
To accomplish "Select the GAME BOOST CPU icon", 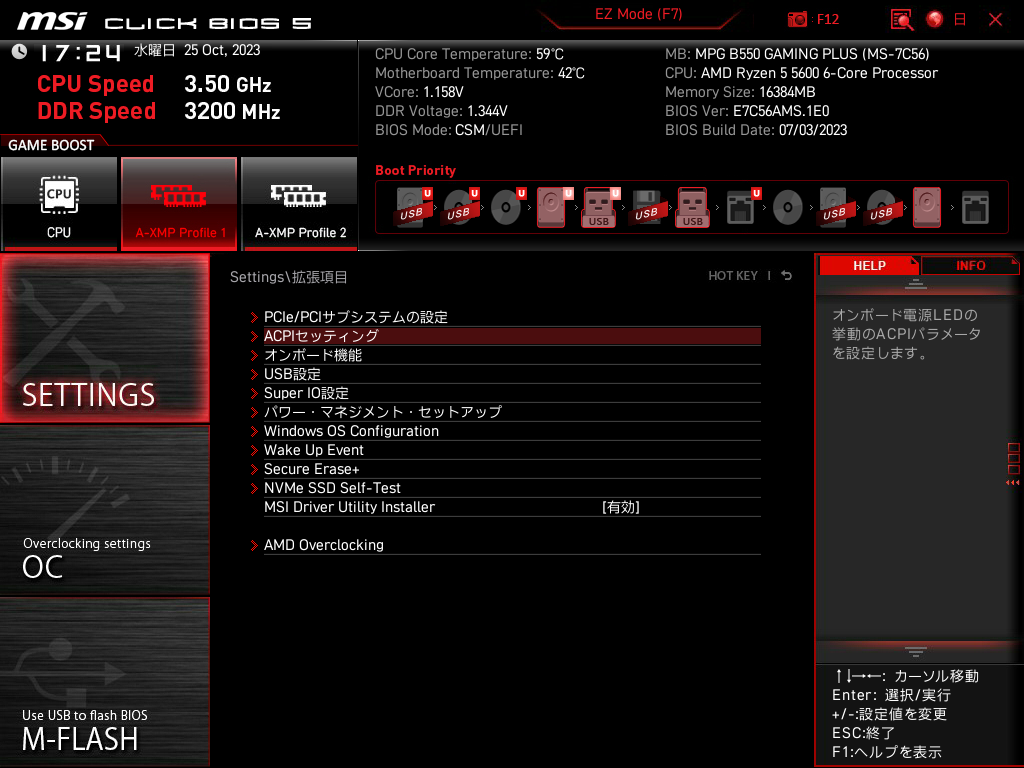I will click(x=59, y=203).
